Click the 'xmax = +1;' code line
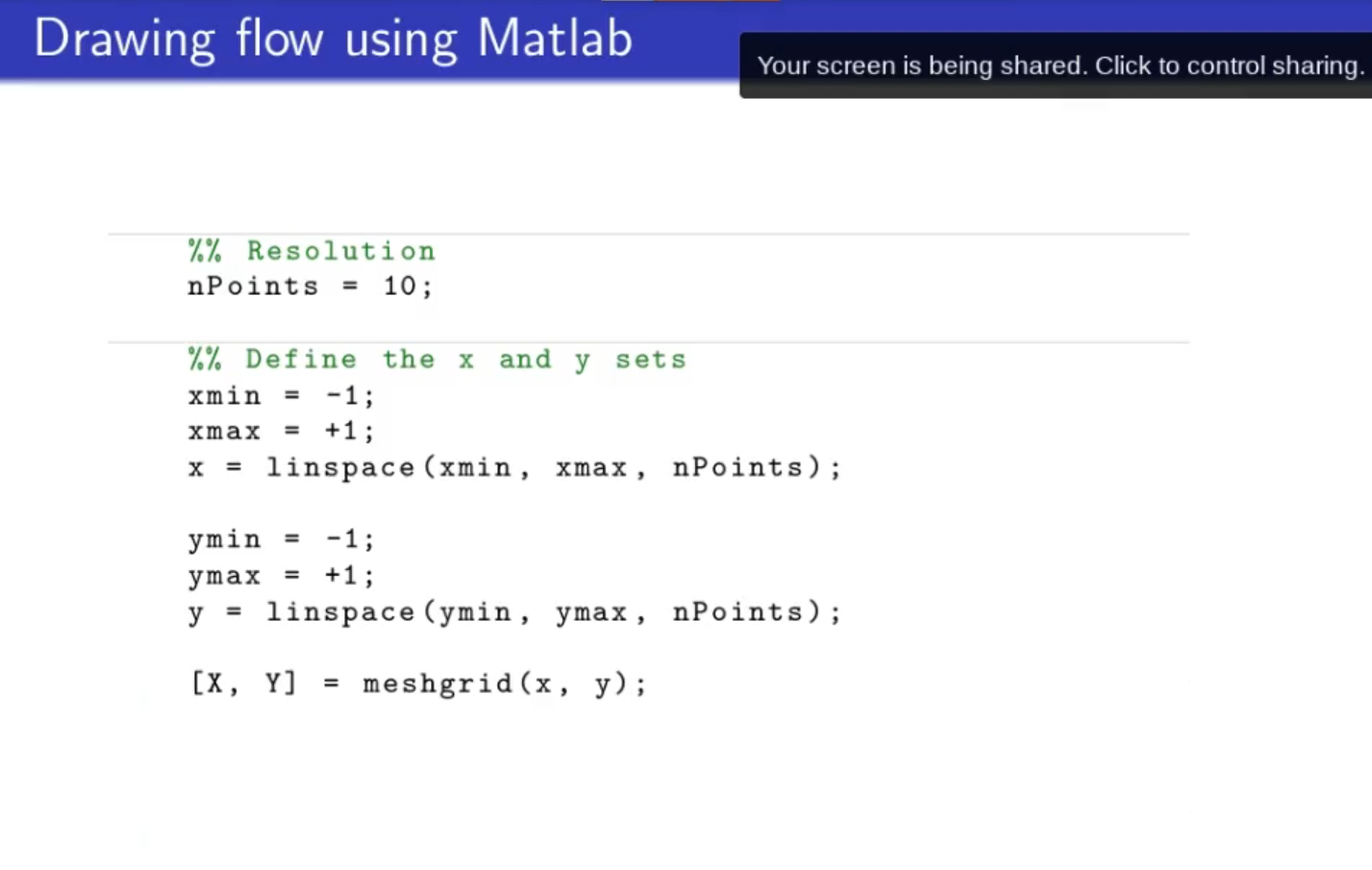The image size is (1372, 870). [x=281, y=431]
